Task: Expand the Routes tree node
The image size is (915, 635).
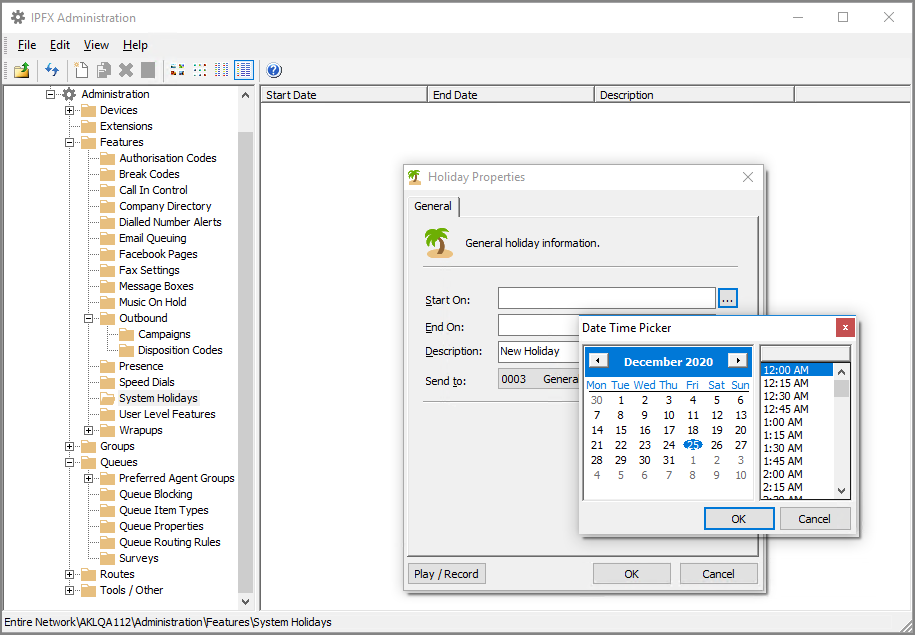Action: 69,574
